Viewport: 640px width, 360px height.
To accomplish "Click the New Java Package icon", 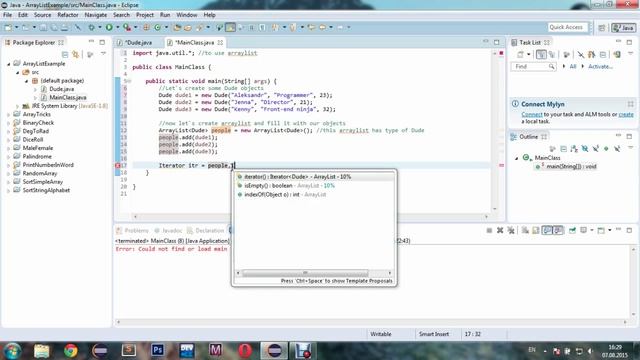I will (146, 27).
